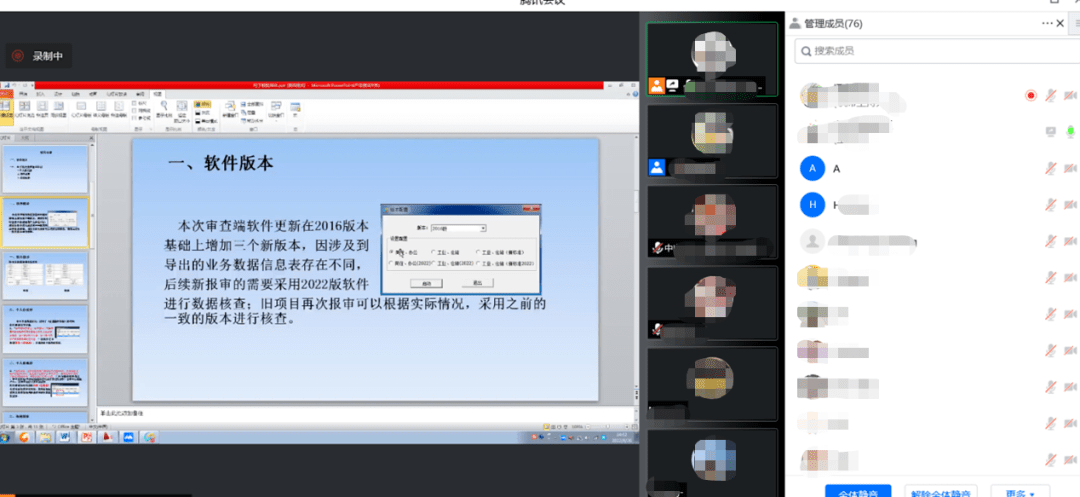
Task: Toggle Gridlines checkbox in Show group
Action: click(134, 111)
